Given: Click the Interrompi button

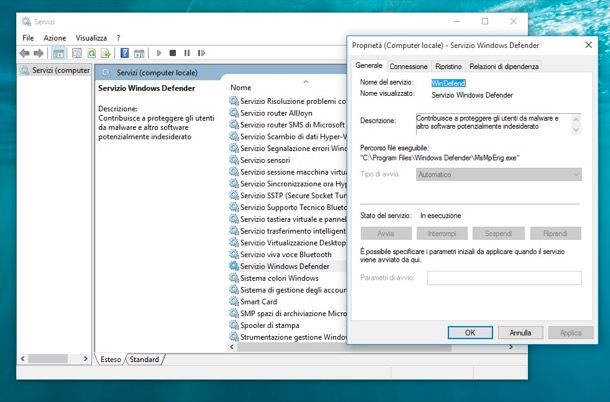Looking at the screenshot, I should tap(442, 233).
